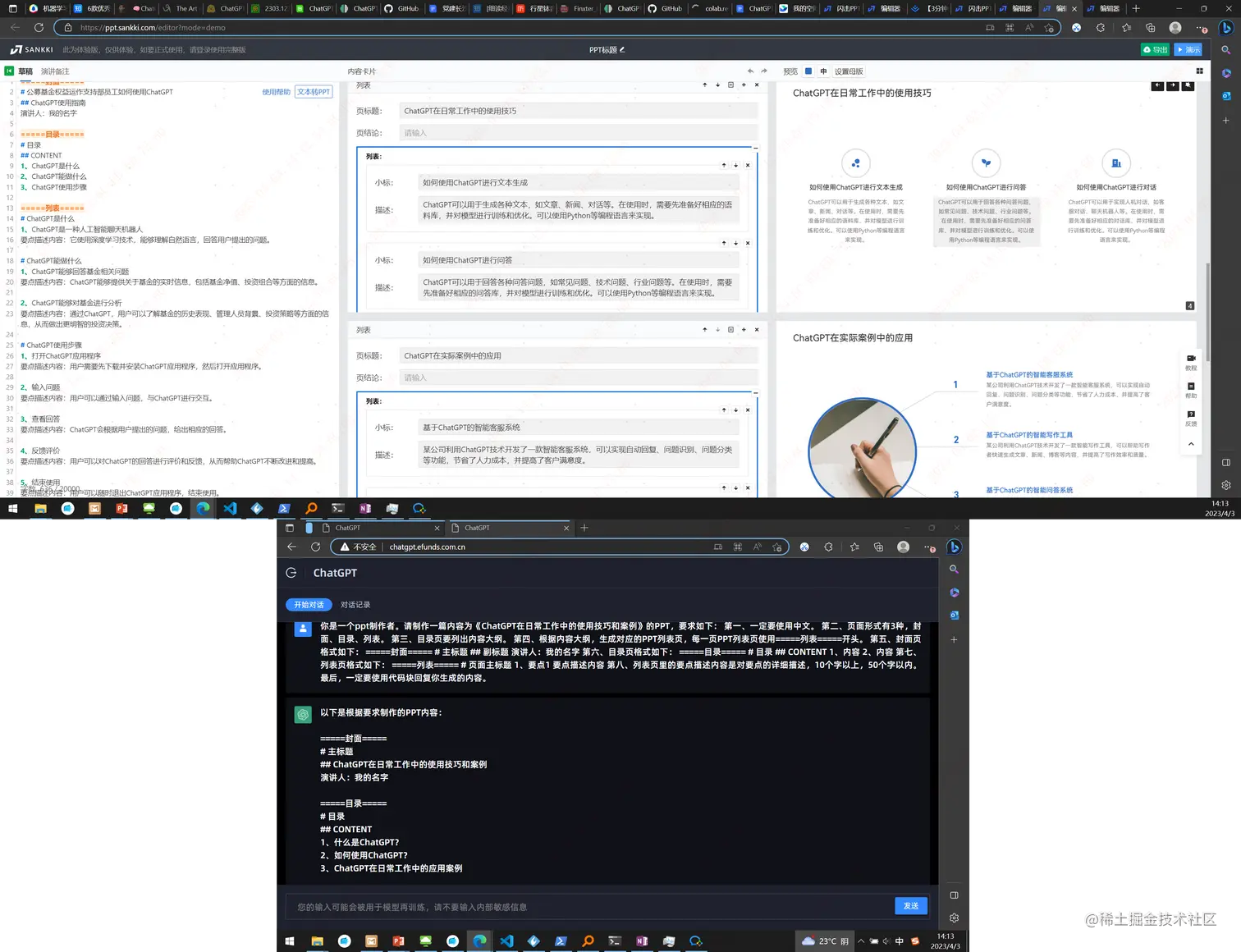Open weather widget 23°C 阴 on lower taskbar

point(826,941)
